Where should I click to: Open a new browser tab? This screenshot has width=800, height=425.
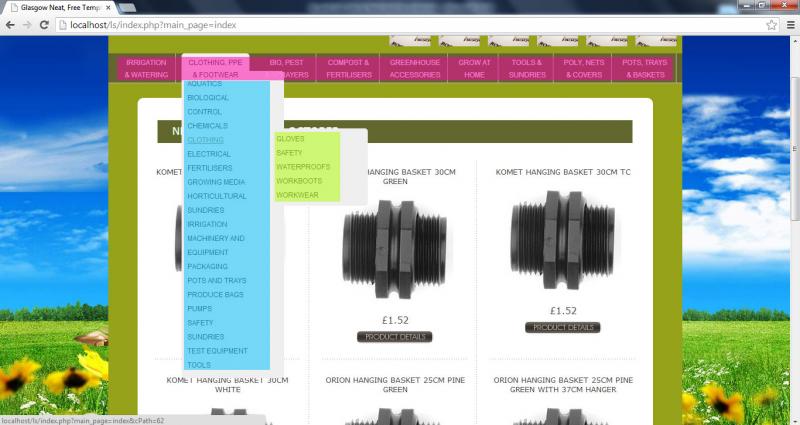[128, 8]
